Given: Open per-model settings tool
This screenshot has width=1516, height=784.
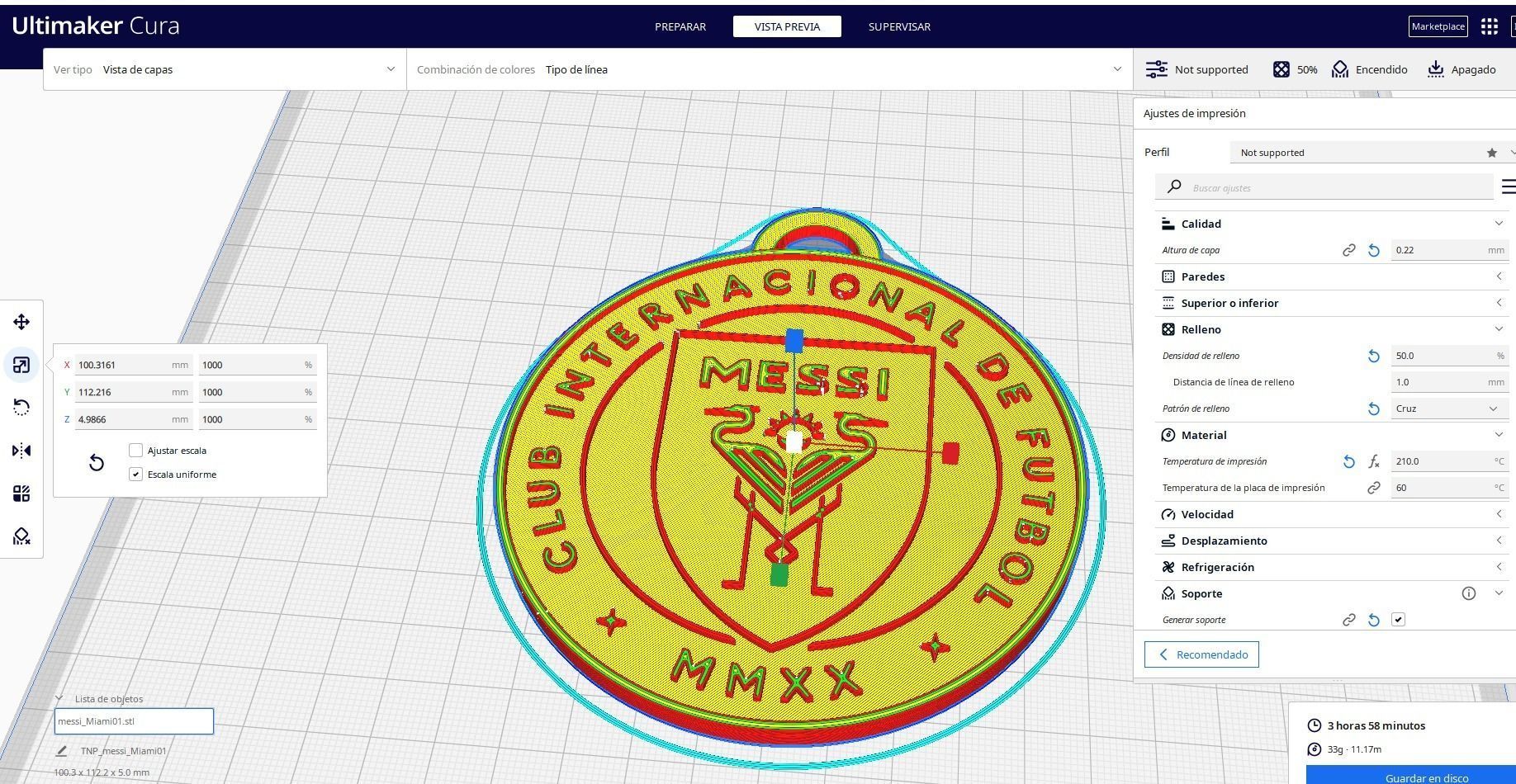Looking at the screenshot, I should point(21,494).
